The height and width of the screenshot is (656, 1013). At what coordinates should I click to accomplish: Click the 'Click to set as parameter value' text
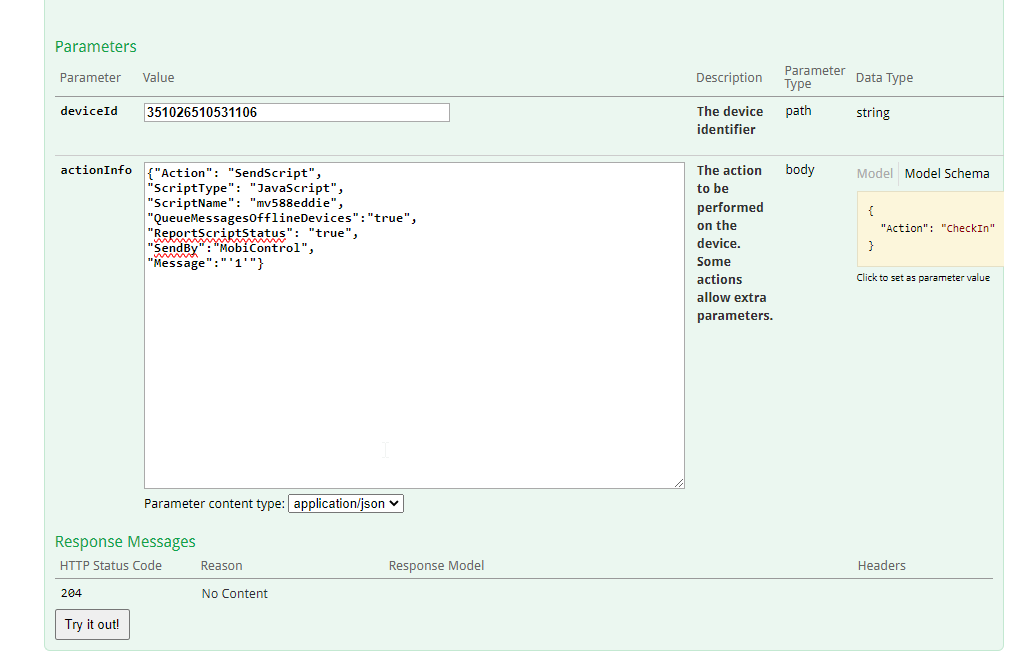(x=922, y=278)
